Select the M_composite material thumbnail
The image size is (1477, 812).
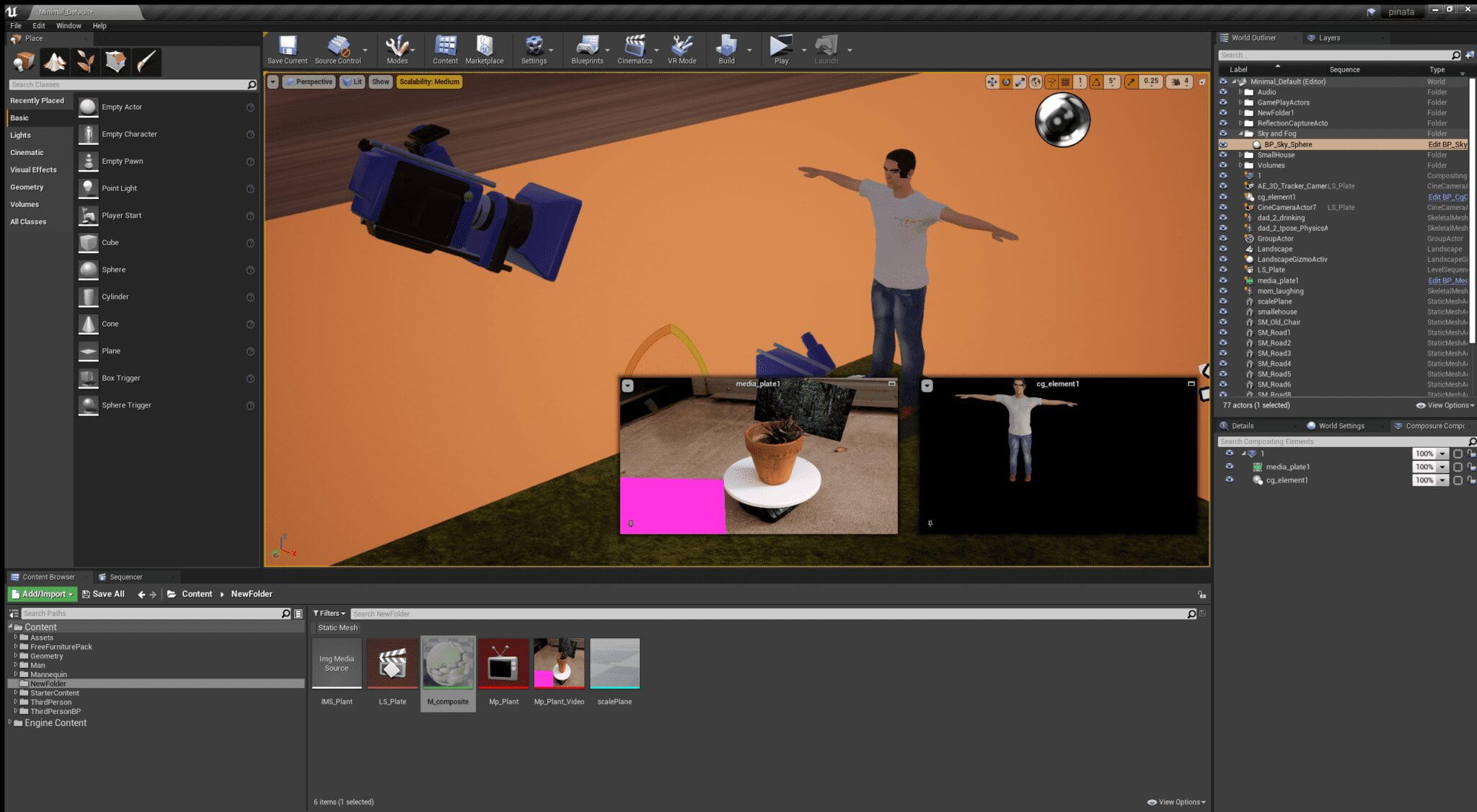click(x=448, y=663)
